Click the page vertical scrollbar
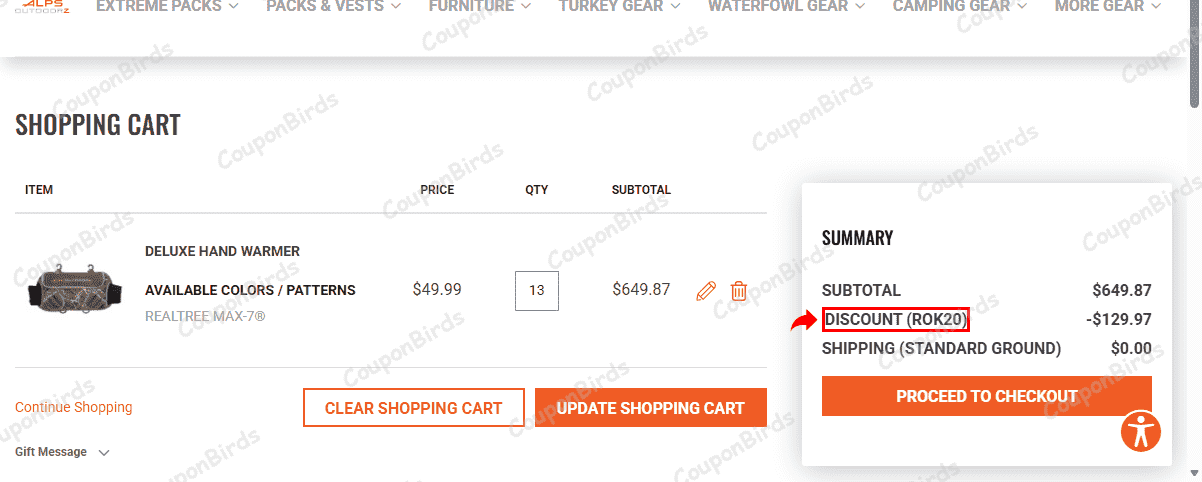Image resolution: width=1202 pixels, height=482 pixels. (1194, 240)
